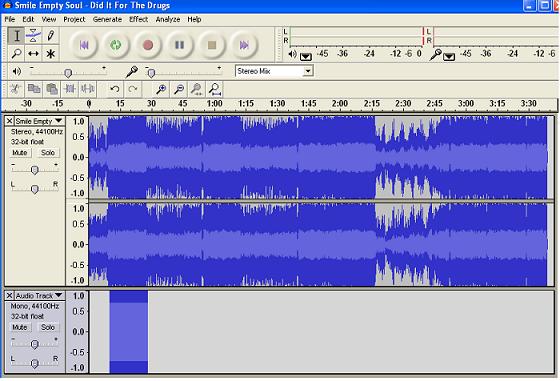Screen dimensions: 560x381
Task: Solo the Smile Empty stereo track
Action: [48, 153]
